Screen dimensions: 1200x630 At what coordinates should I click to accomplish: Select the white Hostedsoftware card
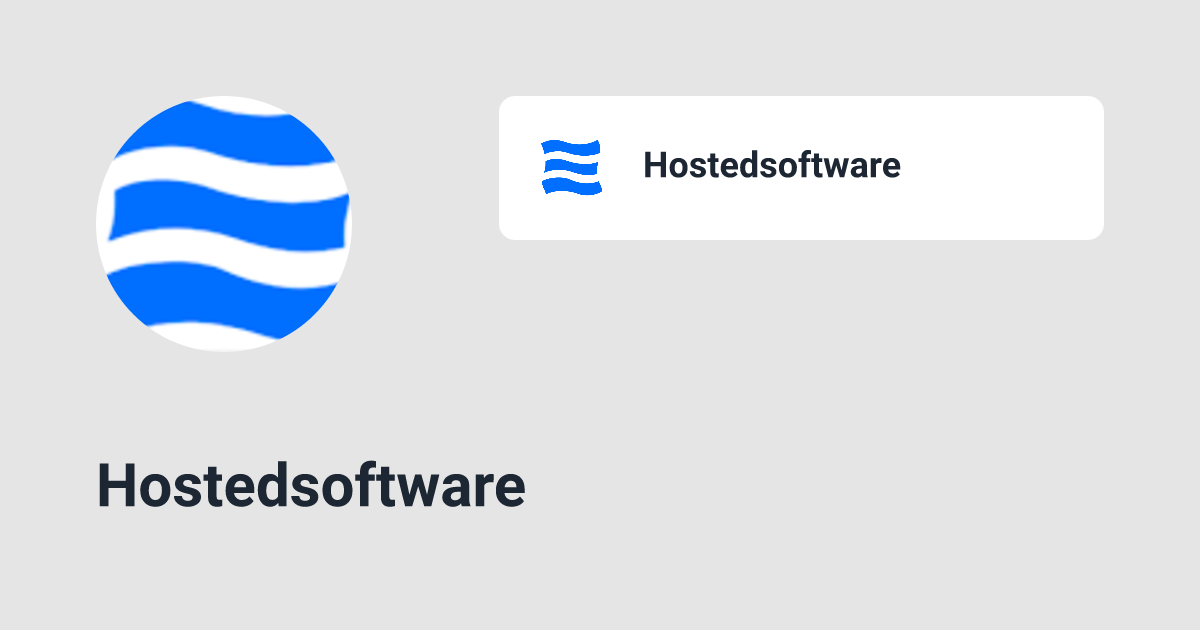pyautogui.click(x=800, y=167)
